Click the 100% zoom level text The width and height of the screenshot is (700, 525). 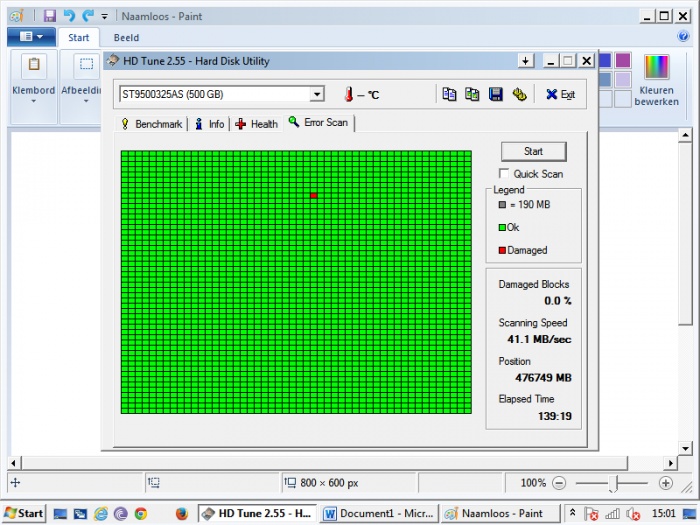533,483
